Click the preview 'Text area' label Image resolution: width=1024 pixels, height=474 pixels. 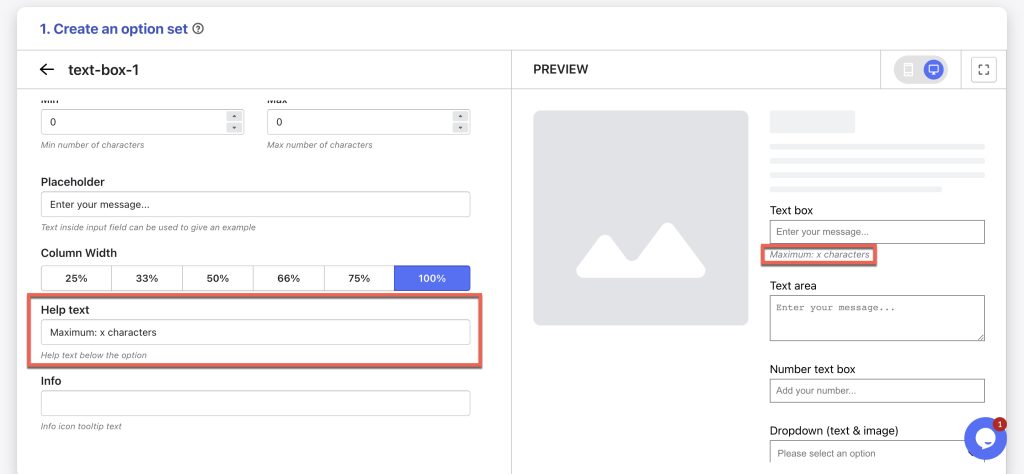tap(793, 285)
